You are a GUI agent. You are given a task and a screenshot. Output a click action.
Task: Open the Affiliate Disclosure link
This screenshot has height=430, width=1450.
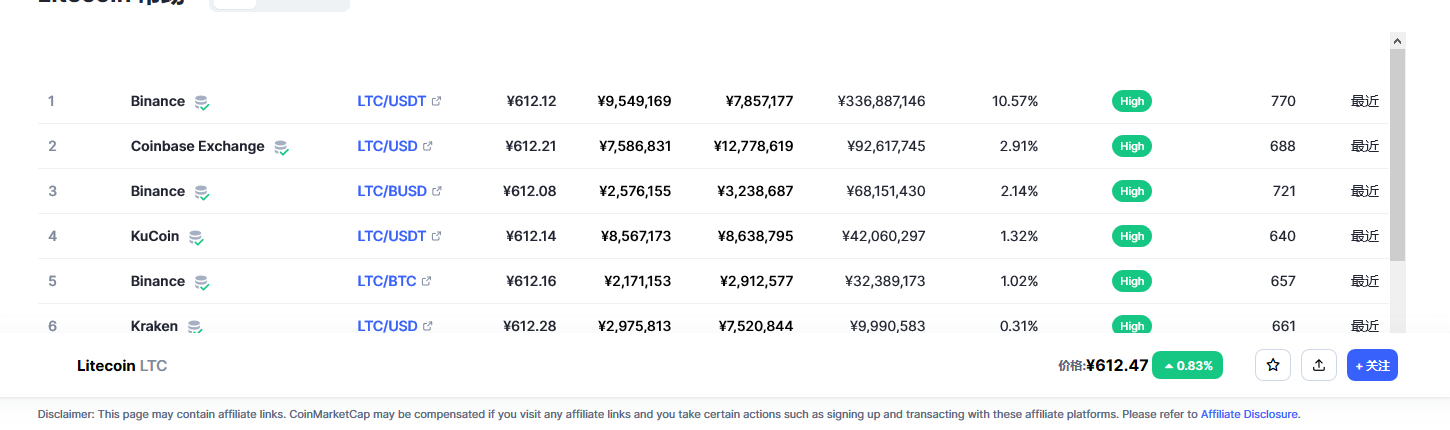(x=1250, y=413)
